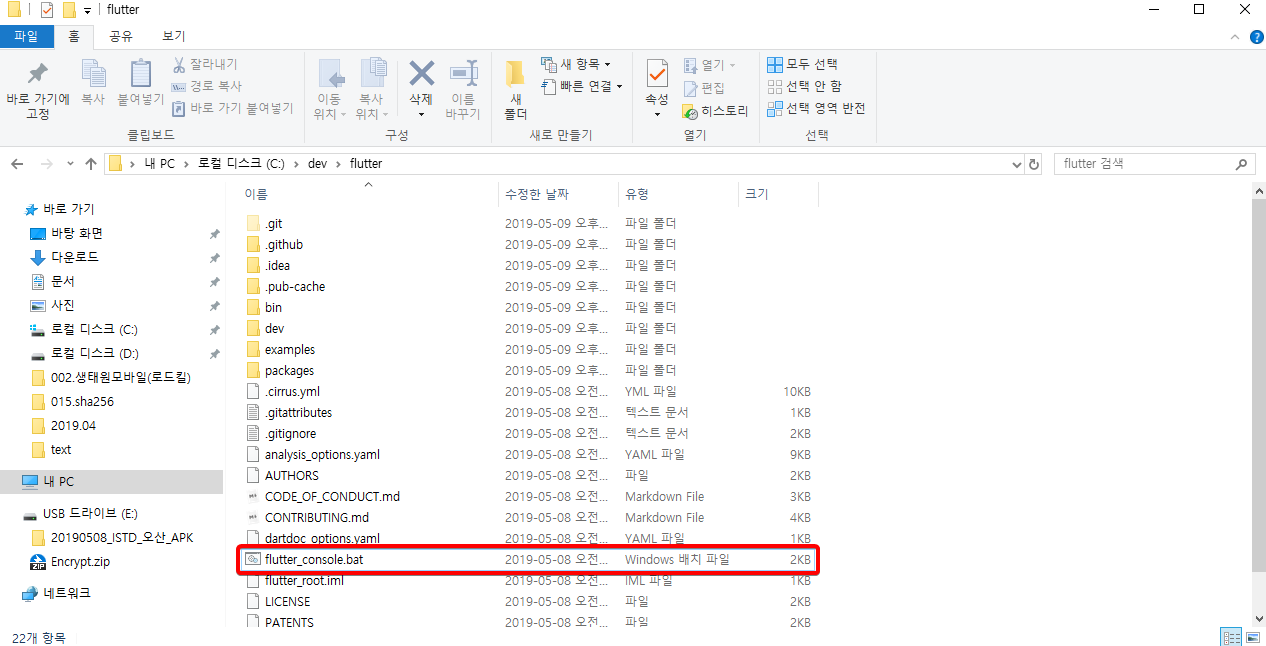Click the Back navigation arrow
The image size is (1266, 646).
[x=18, y=164]
